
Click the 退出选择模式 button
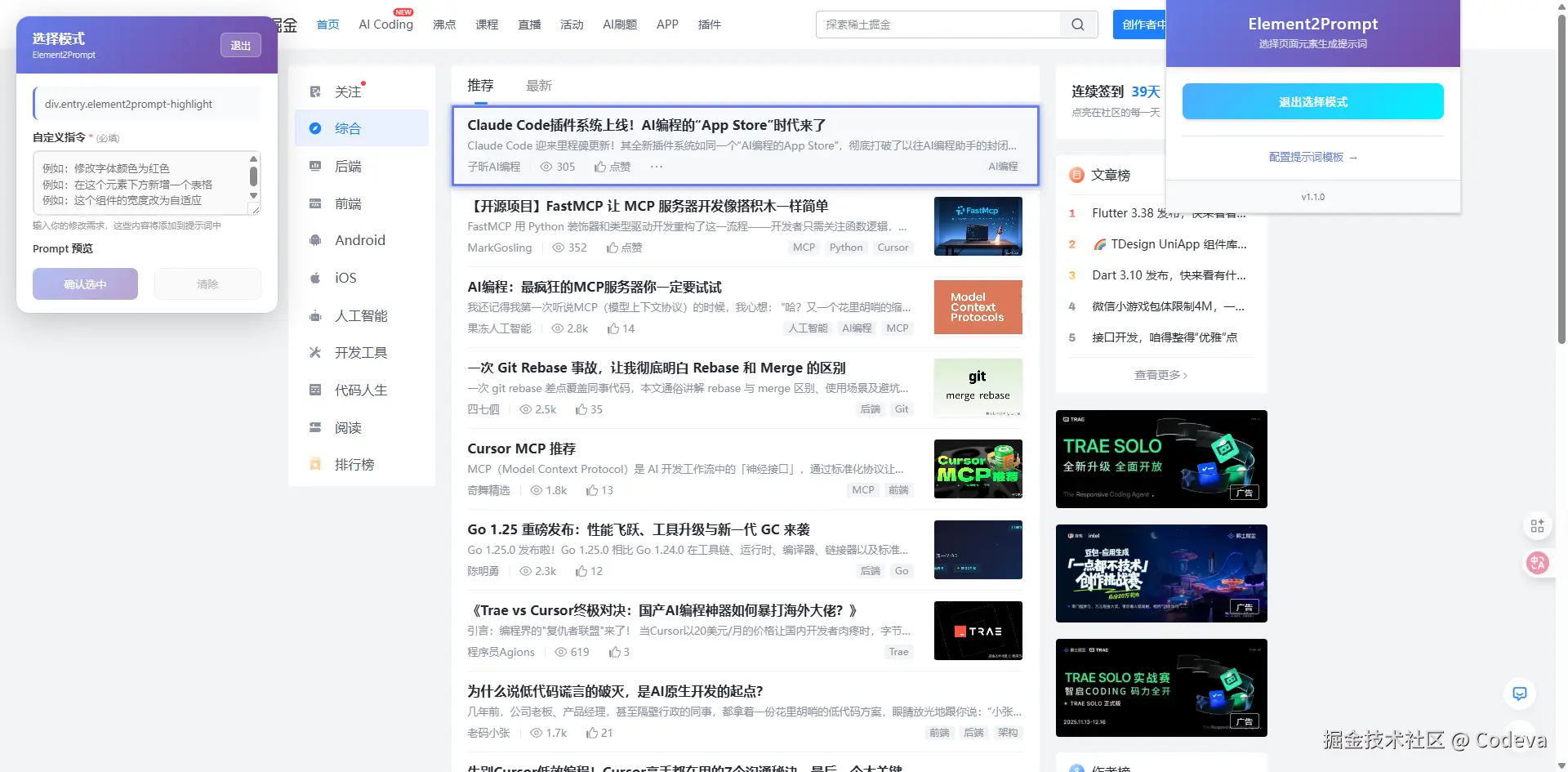[x=1312, y=101]
